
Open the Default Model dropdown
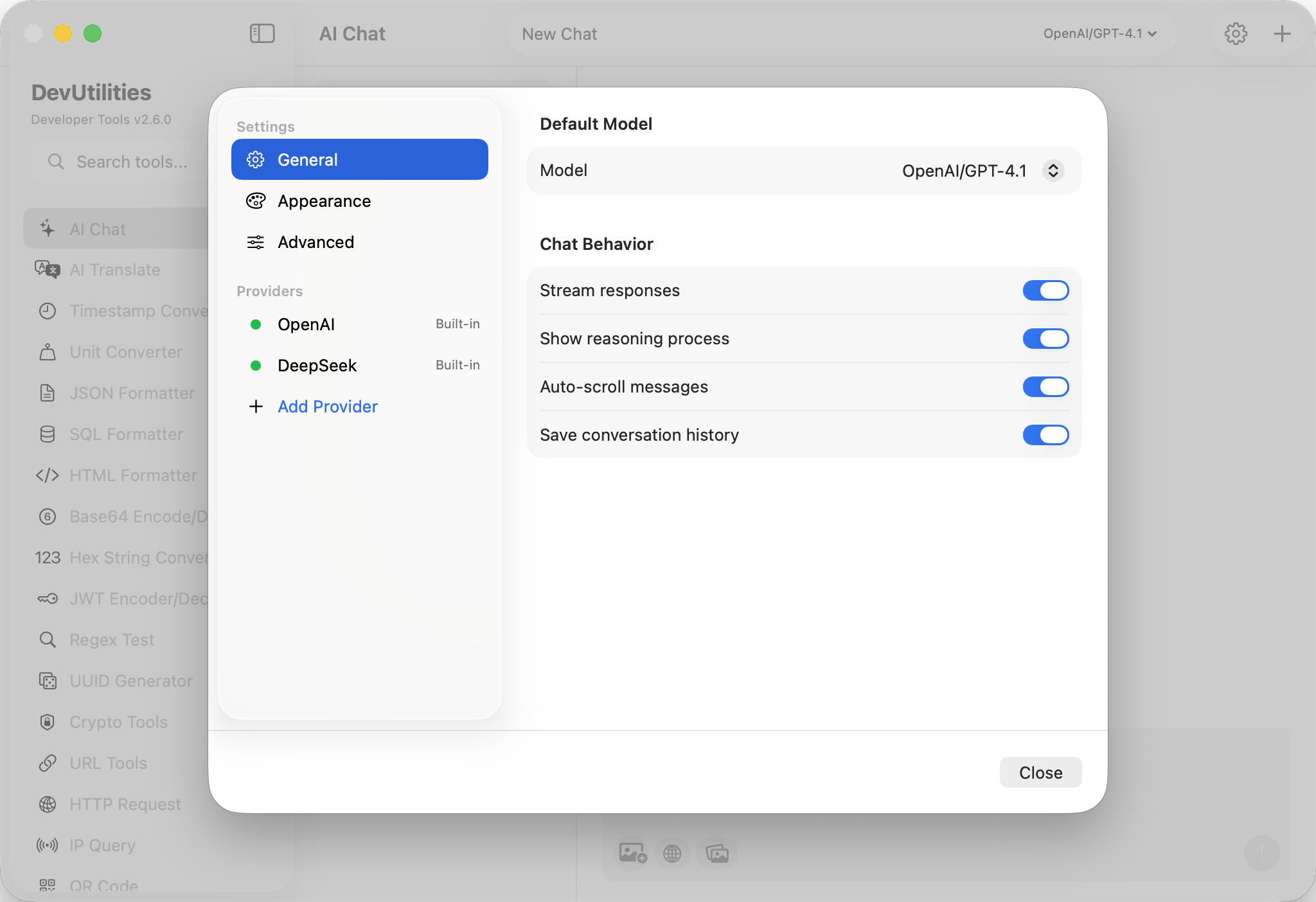tap(1052, 171)
